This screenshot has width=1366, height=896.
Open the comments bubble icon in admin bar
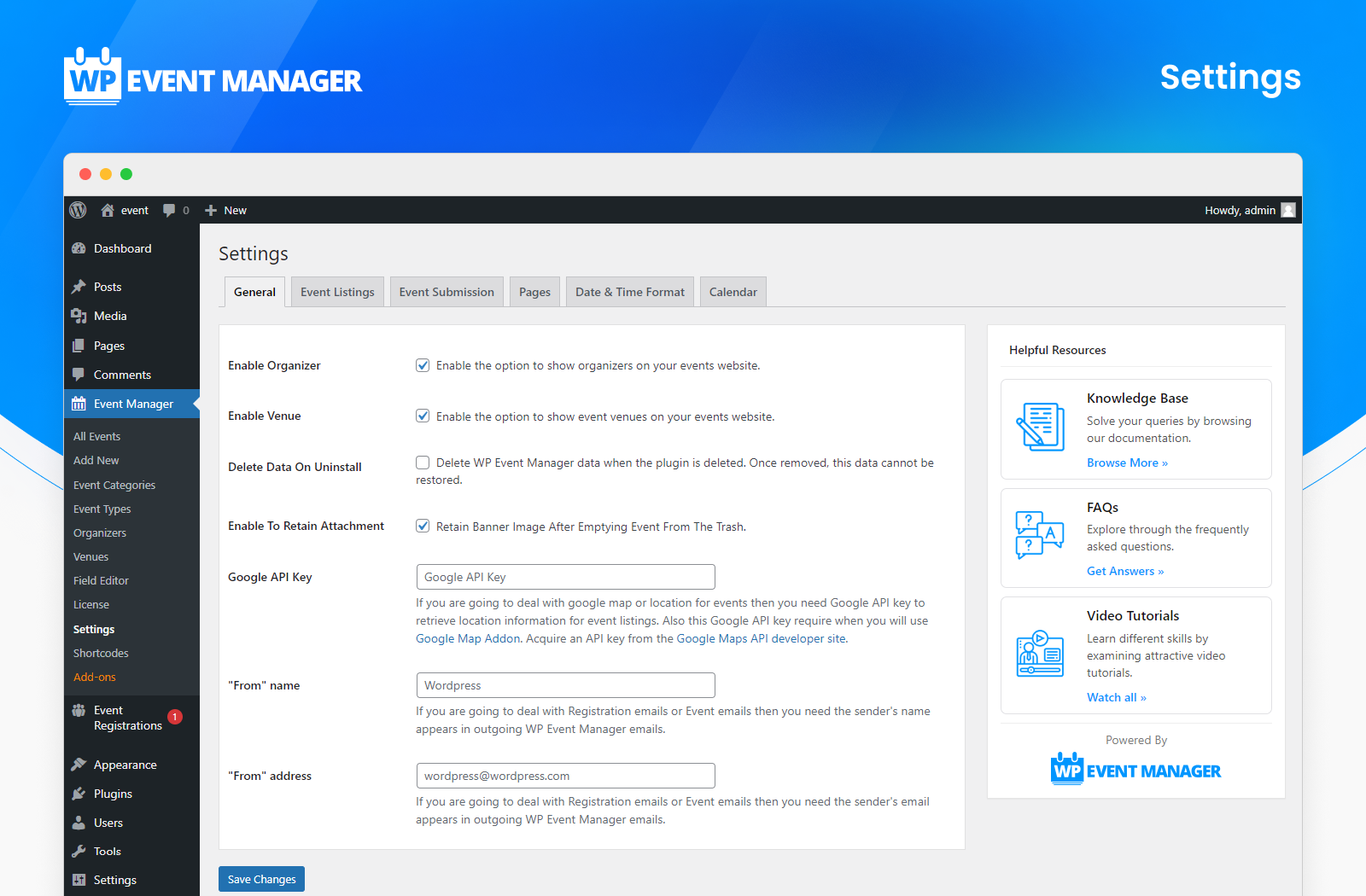point(169,210)
